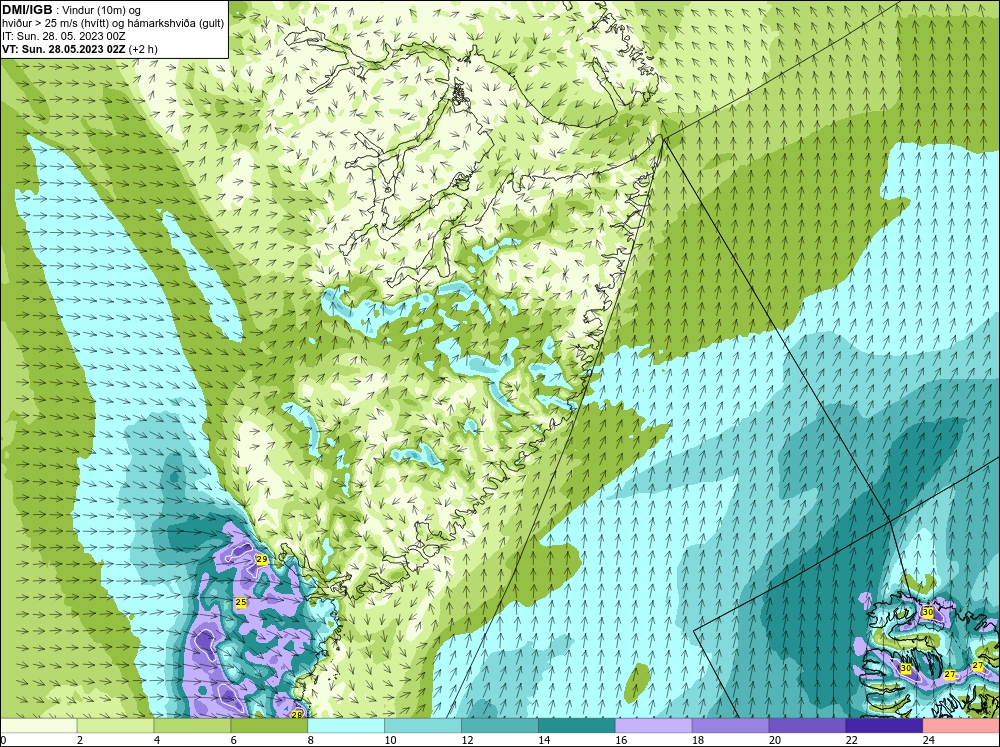Click the legend scale number 24

929,740
